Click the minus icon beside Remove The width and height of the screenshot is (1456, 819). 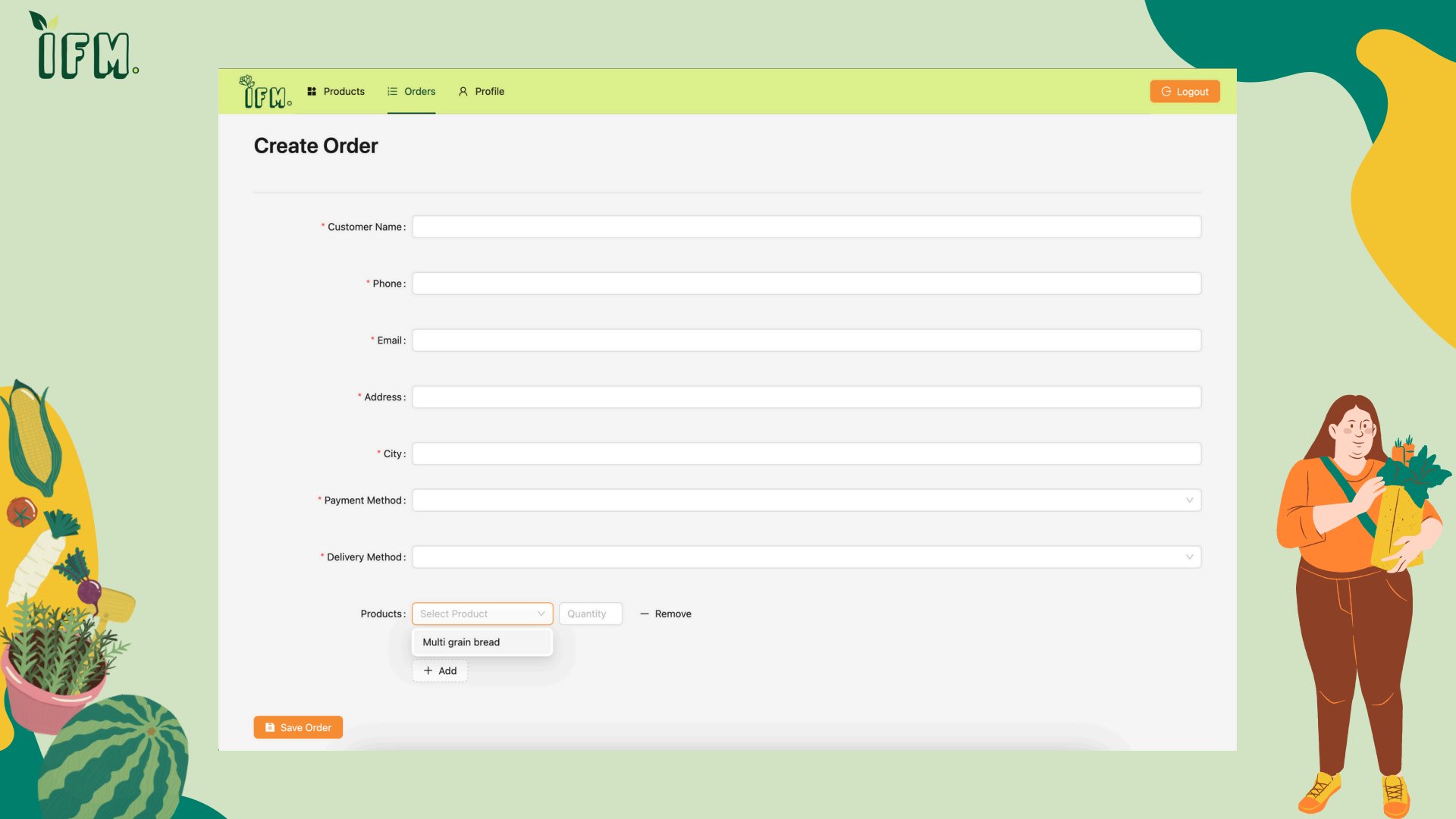coord(645,614)
